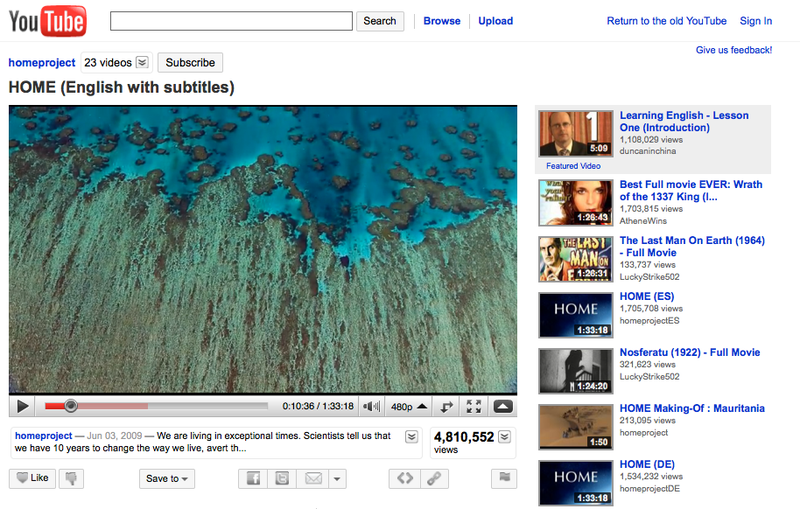Click the 4,810,552 views count
800x509 pixels.
(464, 437)
